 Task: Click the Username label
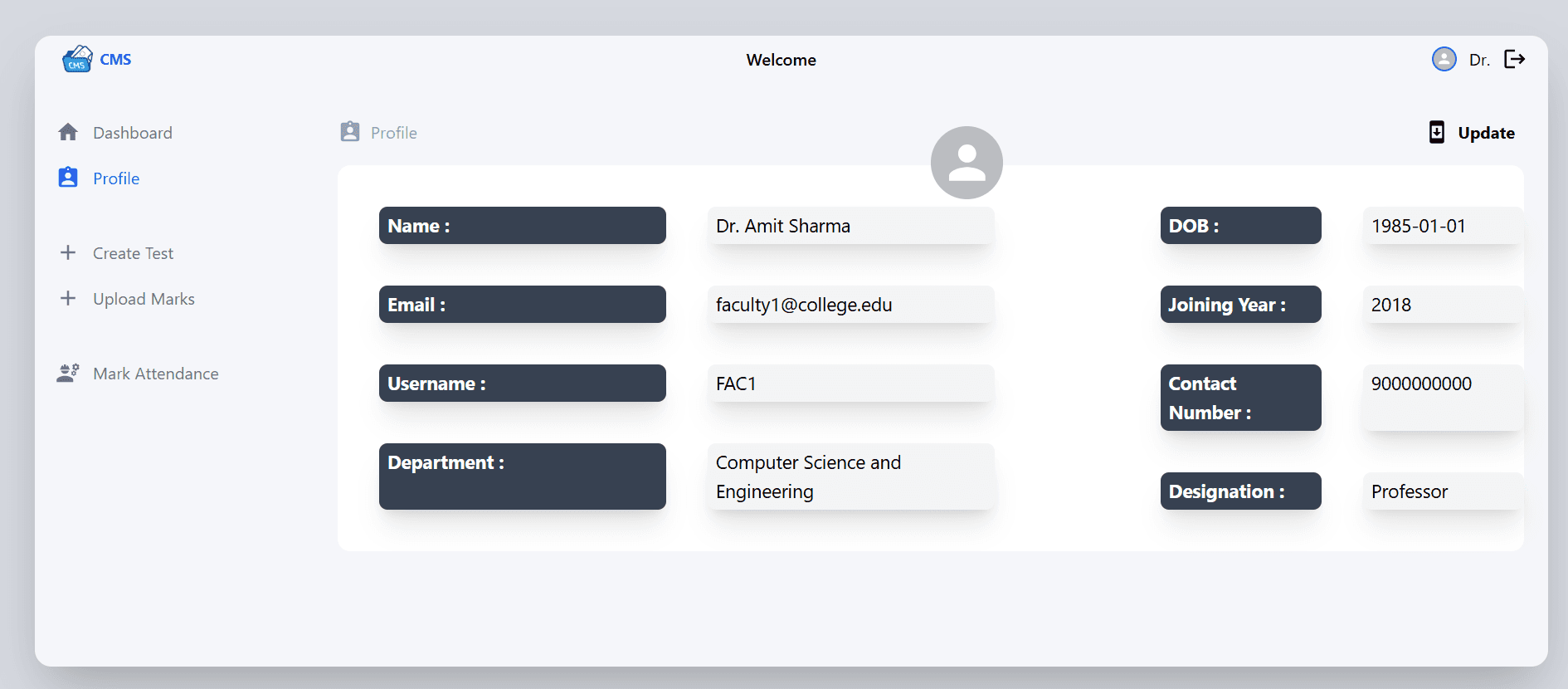[523, 384]
